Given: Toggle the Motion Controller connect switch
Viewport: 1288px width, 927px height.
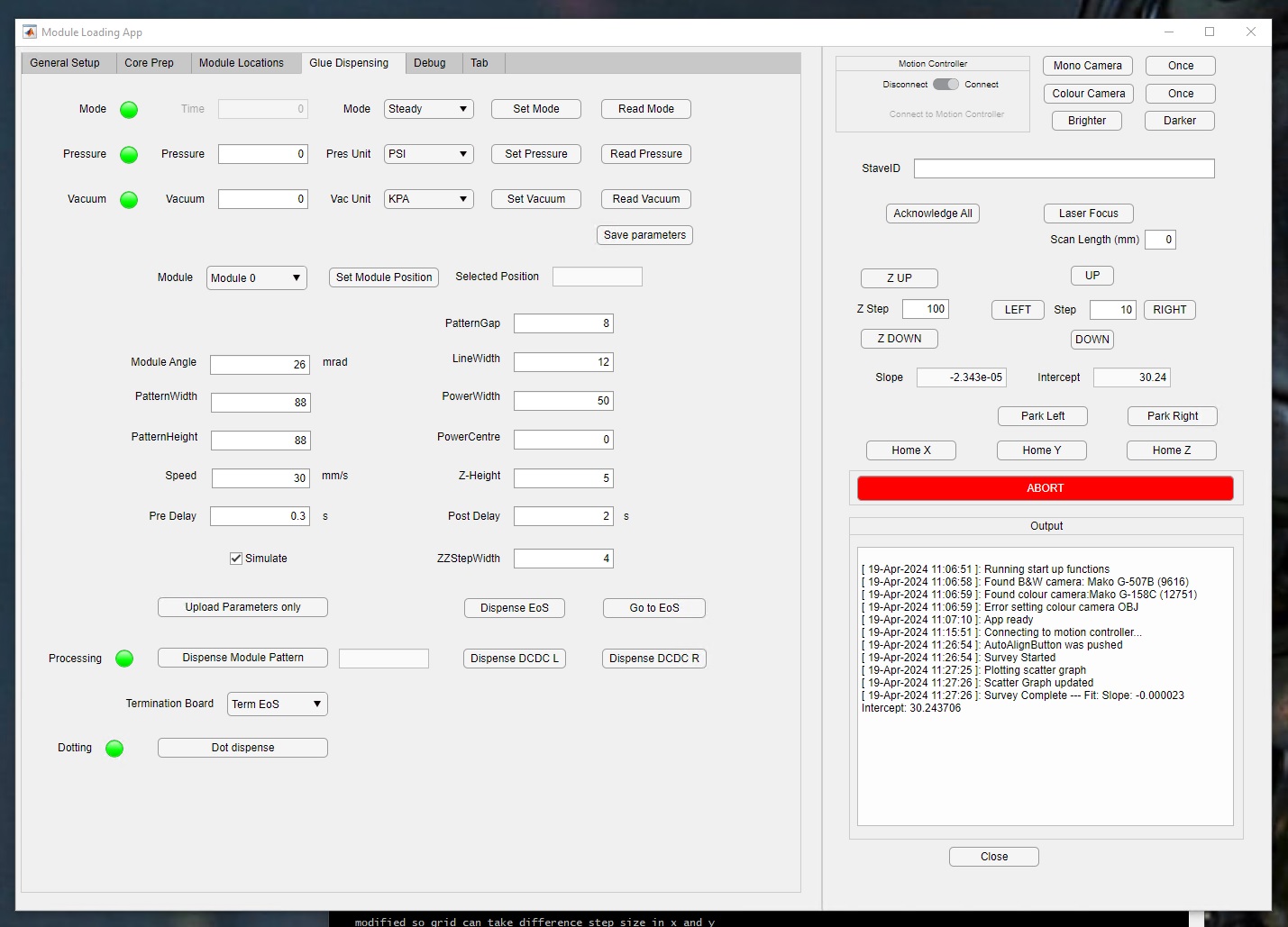Looking at the screenshot, I should 945,85.
